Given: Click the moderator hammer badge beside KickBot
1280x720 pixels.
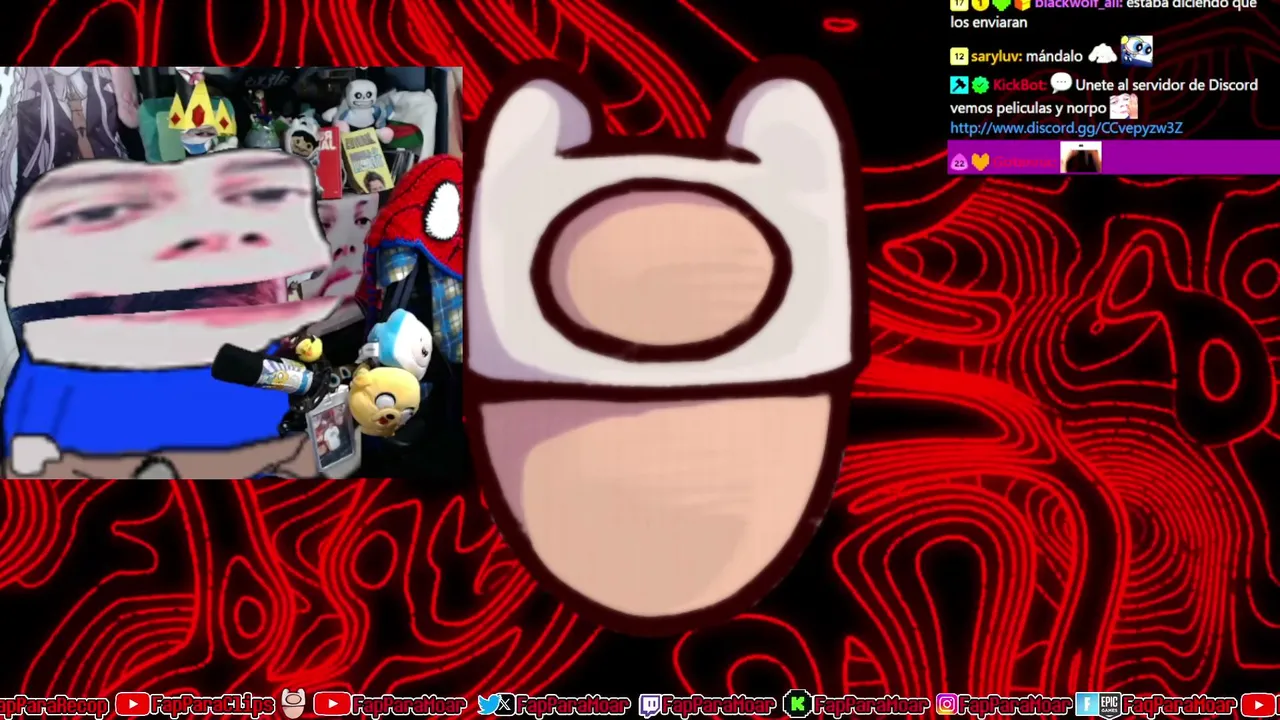Looking at the screenshot, I should pos(959,85).
